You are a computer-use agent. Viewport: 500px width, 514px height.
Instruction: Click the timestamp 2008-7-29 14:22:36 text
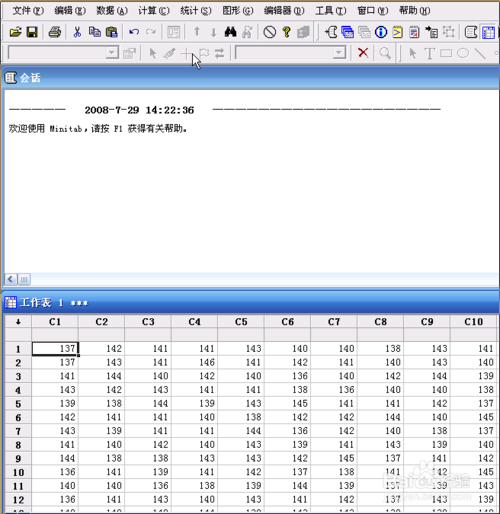pyautogui.click(x=139, y=110)
